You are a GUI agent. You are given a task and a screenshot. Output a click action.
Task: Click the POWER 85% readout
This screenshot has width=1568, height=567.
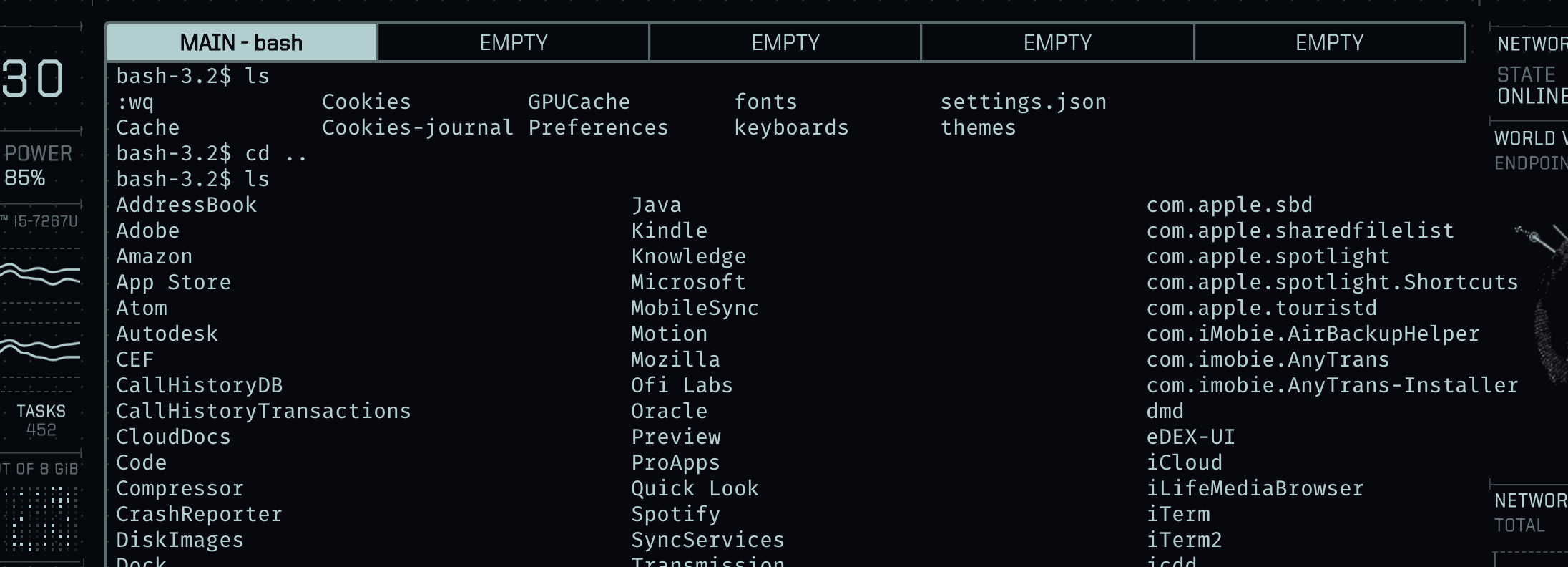point(38,165)
